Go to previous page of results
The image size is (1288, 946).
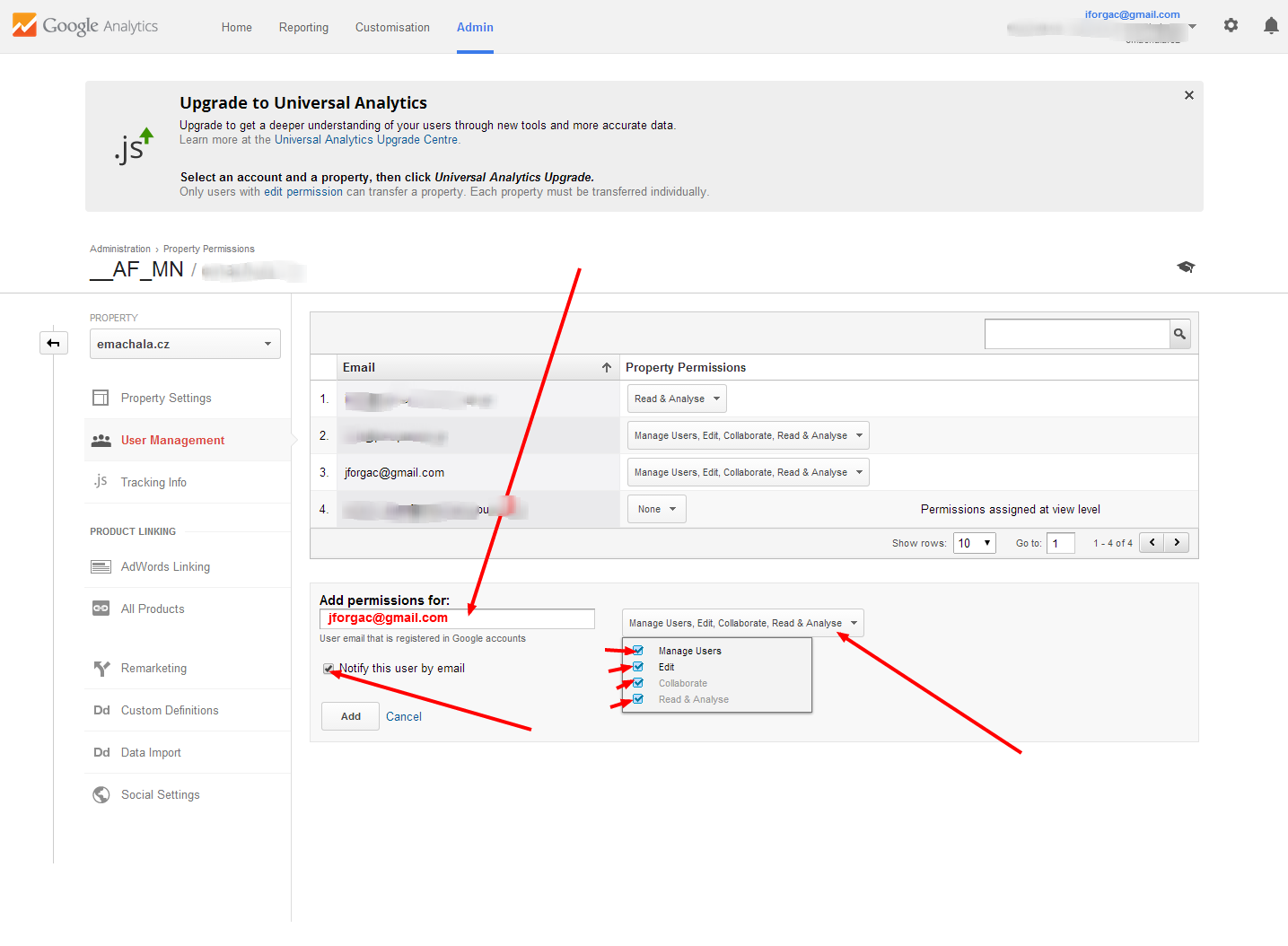(x=1152, y=542)
